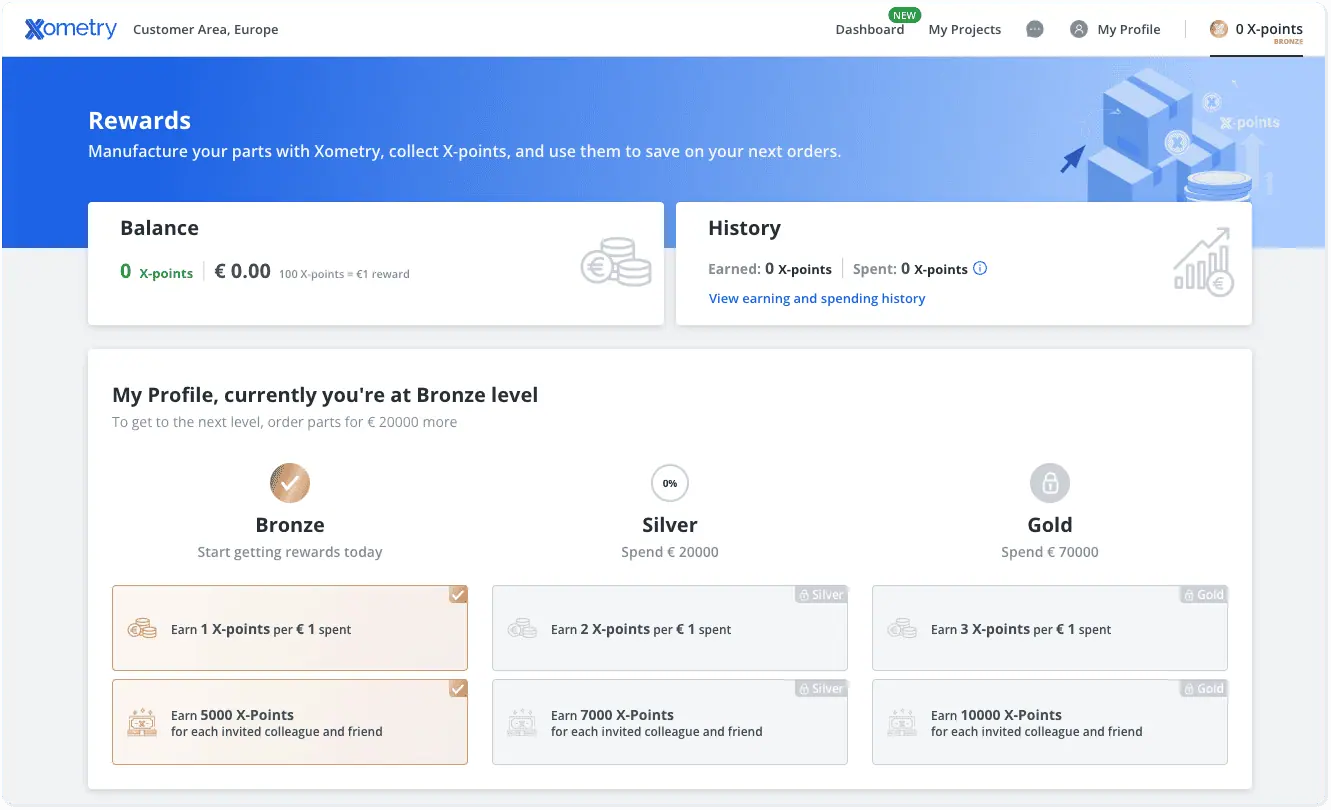Image resolution: width=1331 pixels, height=810 pixels.
Task: Select the Earn 2 X-points per € 1 card
Action: [670, 628]
